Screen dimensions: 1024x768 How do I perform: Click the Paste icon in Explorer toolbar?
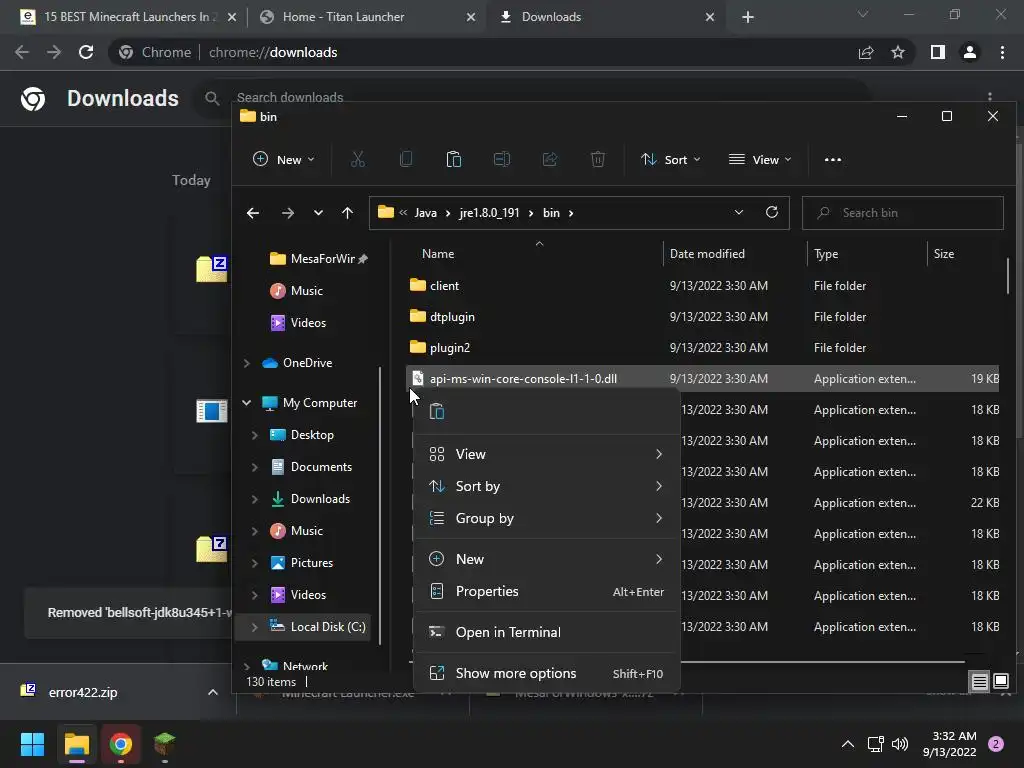[453, 159]
